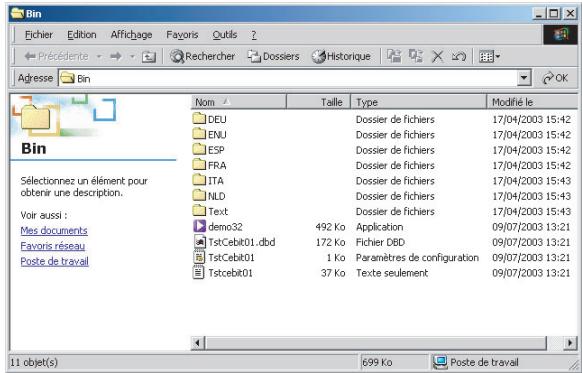Sort by the Taille column header
582x373 pixels.
[x=318, y=102]
